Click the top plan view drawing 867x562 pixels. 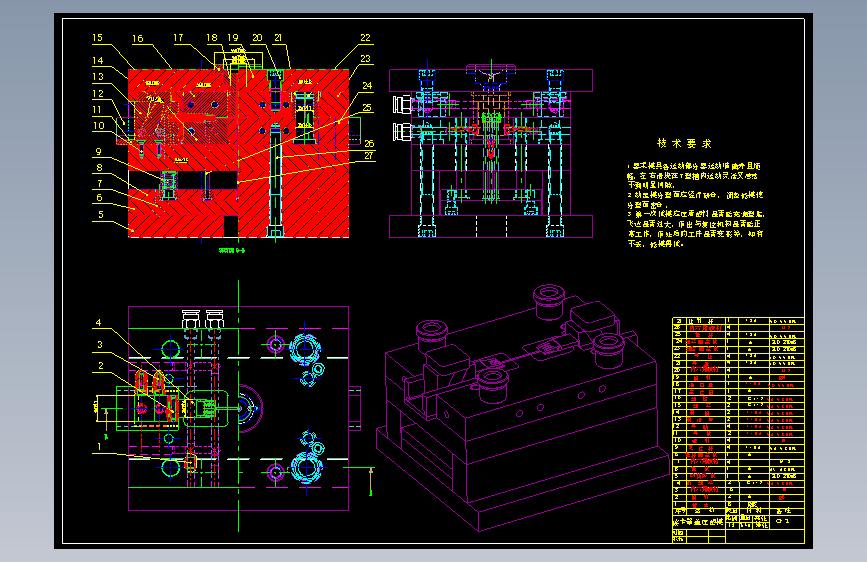tap(238, 408)
